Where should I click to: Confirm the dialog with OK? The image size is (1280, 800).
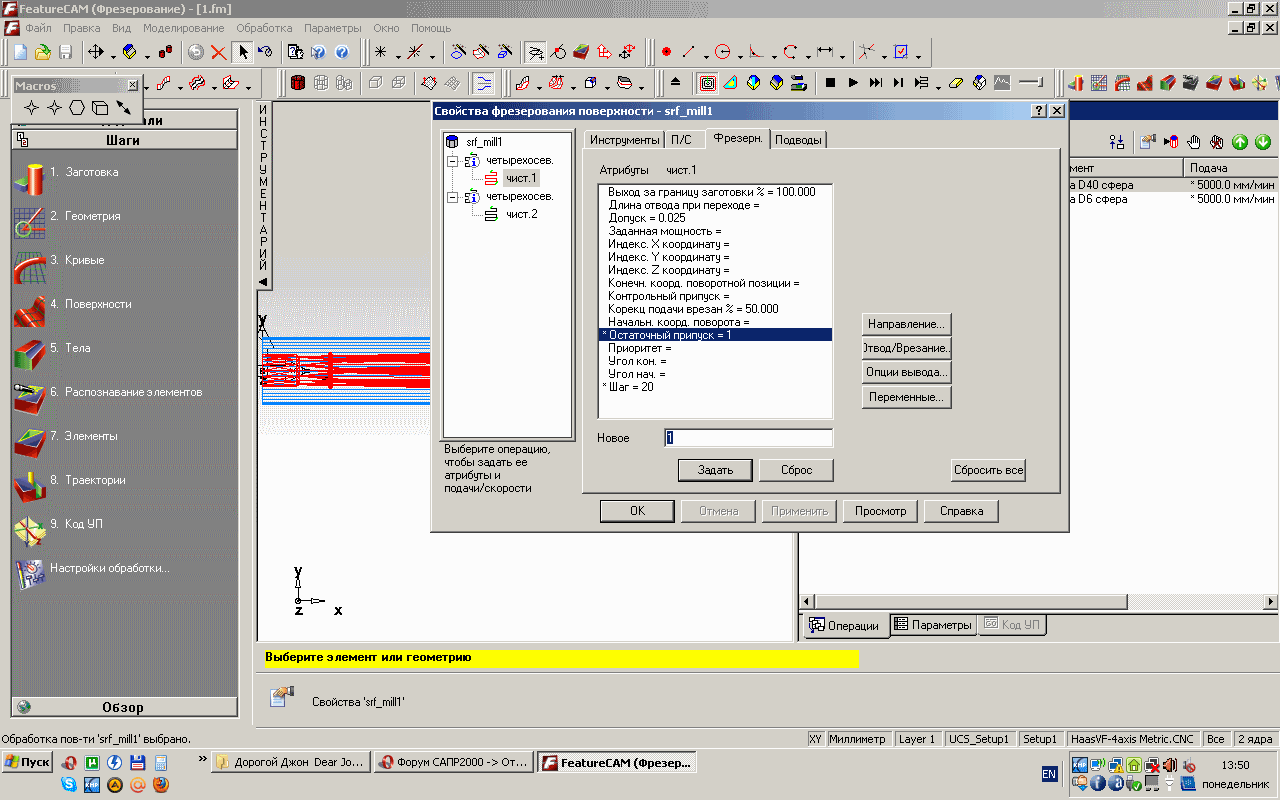(637, 511)
